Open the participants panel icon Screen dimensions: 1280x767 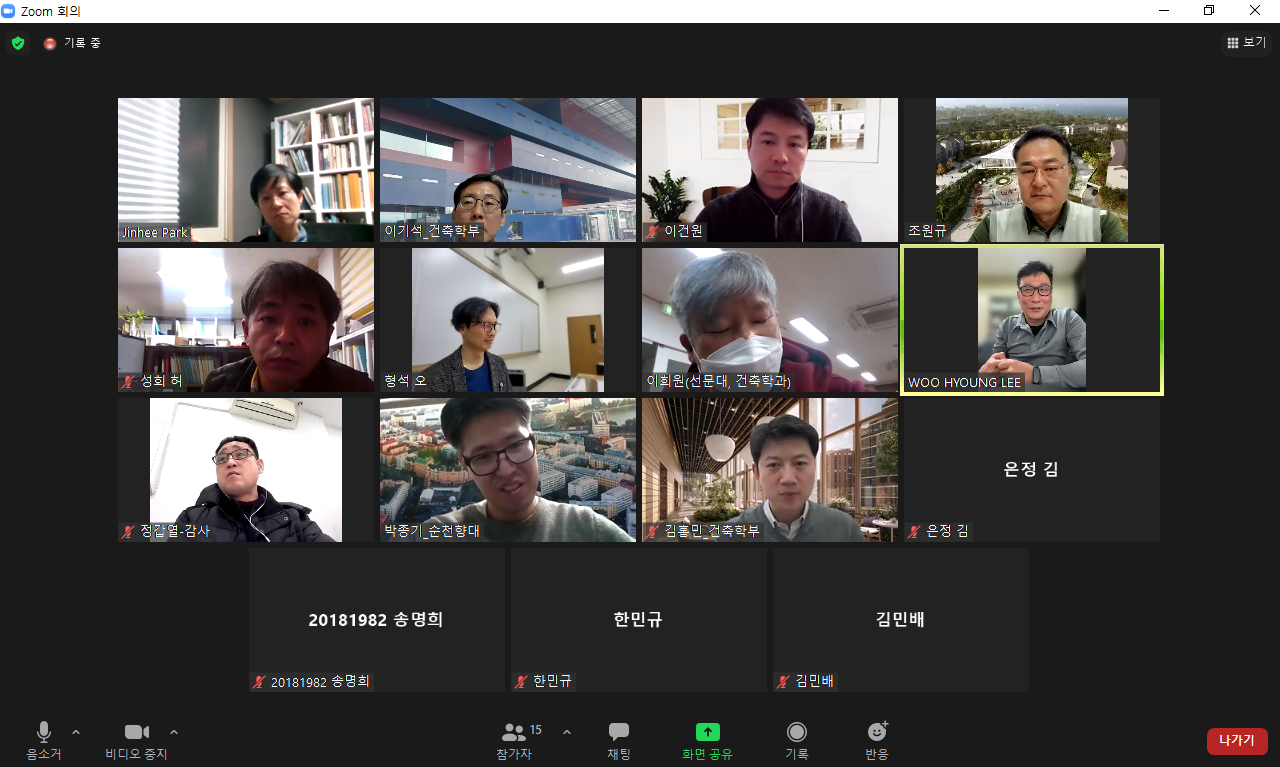point(514,733)
